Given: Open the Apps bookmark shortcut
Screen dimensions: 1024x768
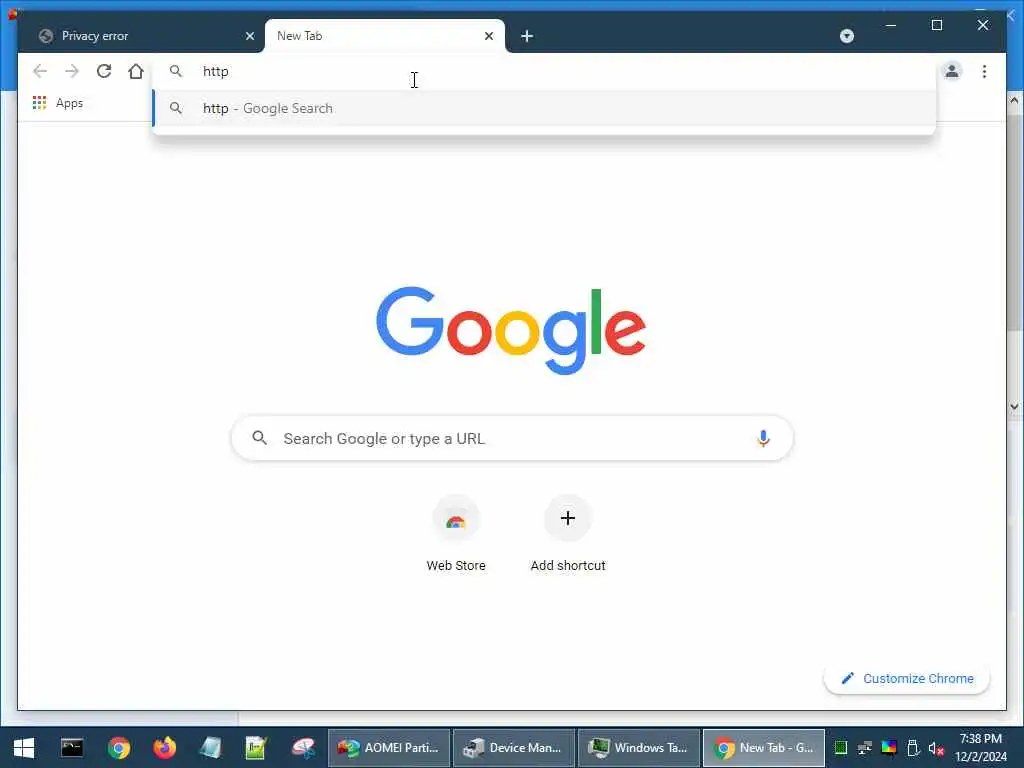Looking at the screenshot, I should (x=58, y=103).
